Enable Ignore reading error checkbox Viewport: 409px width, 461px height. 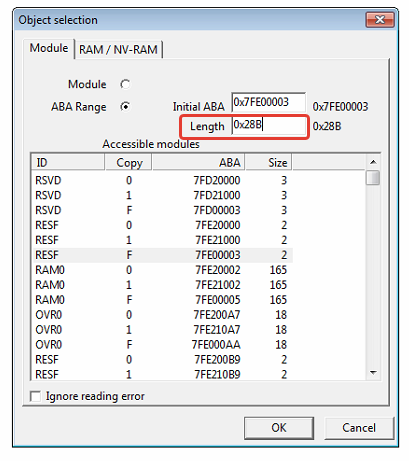pyautogui.click(x=35, y=396)
